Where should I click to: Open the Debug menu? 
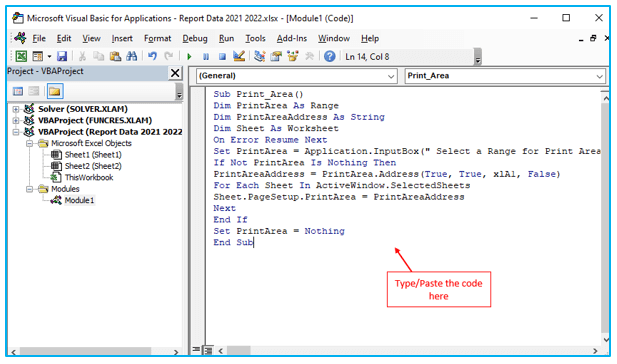(x=195, y=39)
